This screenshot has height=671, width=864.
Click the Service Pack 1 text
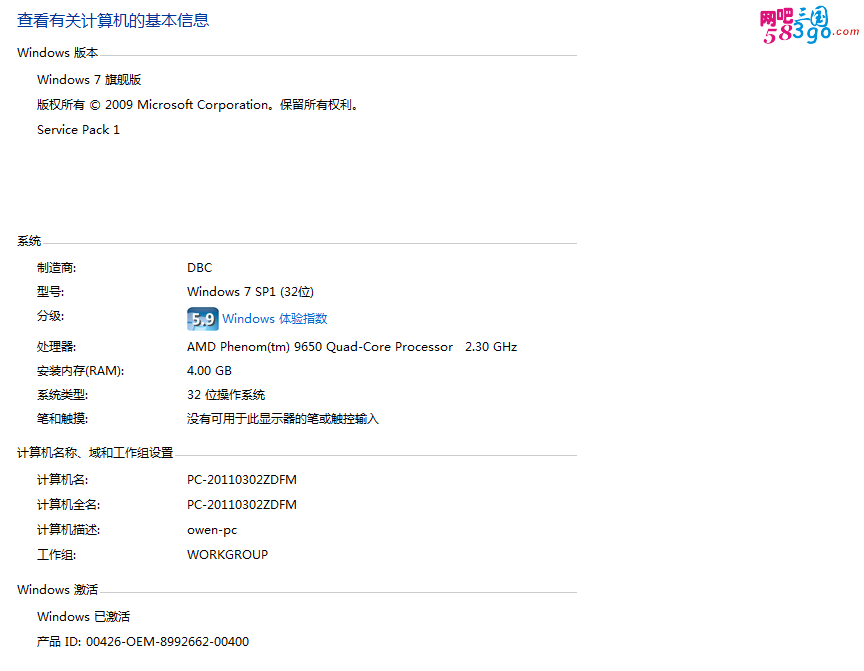tap(78, 130)
